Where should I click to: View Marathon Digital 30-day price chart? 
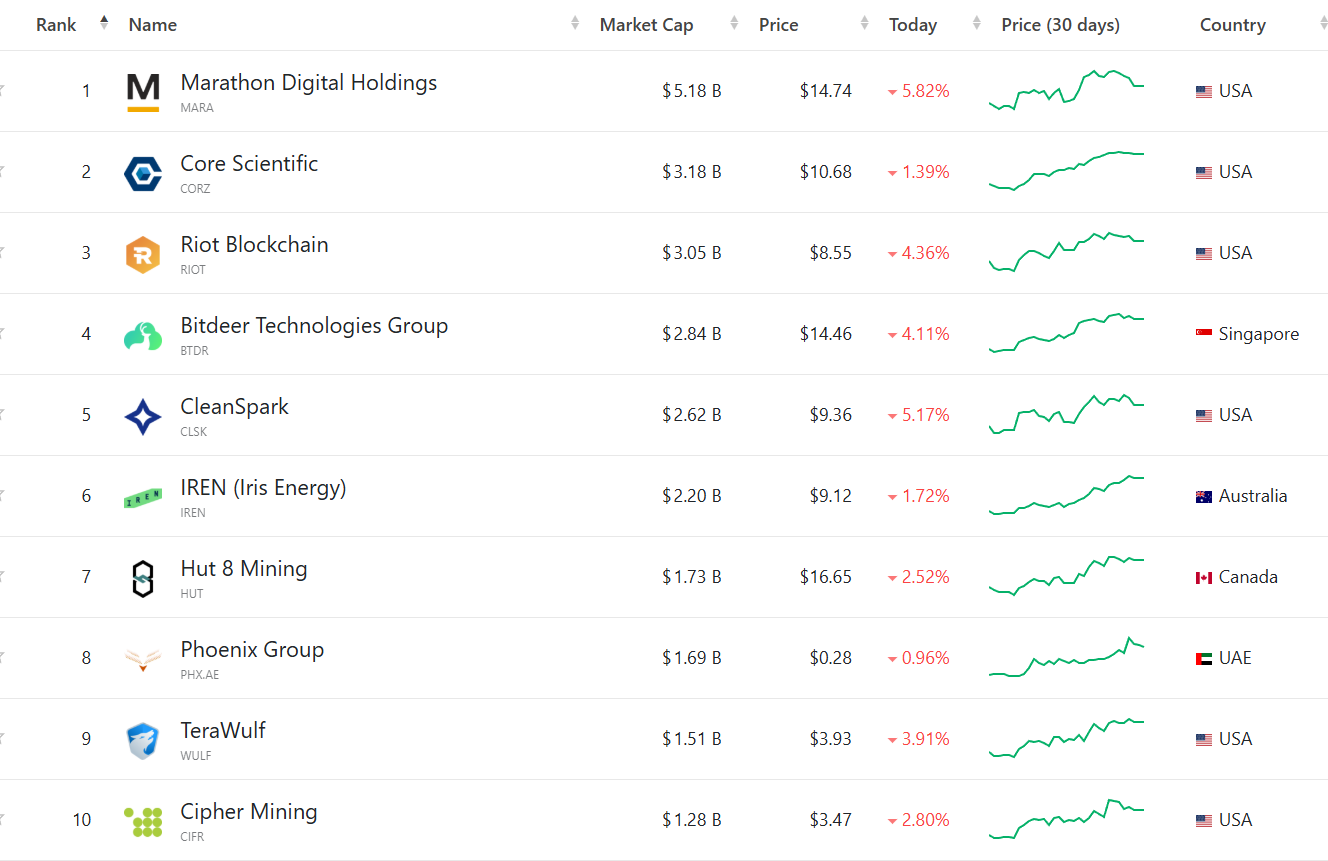(1066, 89)
